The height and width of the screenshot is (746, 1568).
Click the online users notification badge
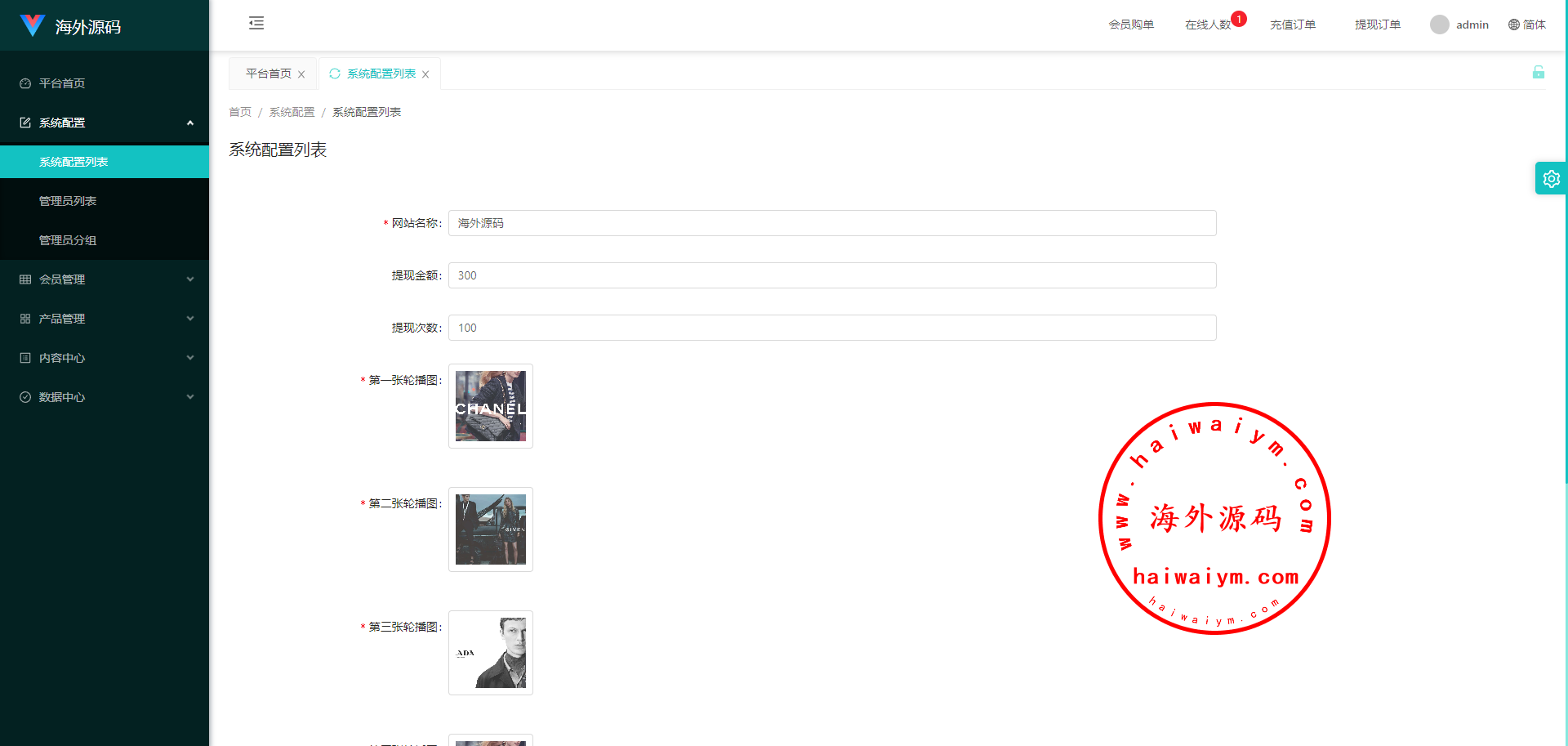click(x=1239, y=19)
